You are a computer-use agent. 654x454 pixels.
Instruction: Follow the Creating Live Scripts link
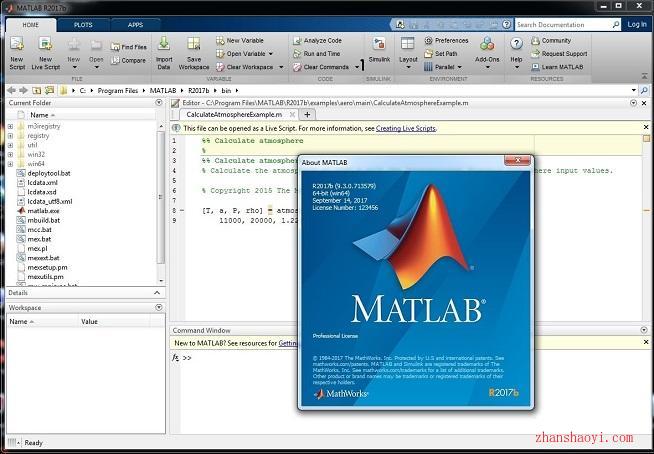(405, 129)
